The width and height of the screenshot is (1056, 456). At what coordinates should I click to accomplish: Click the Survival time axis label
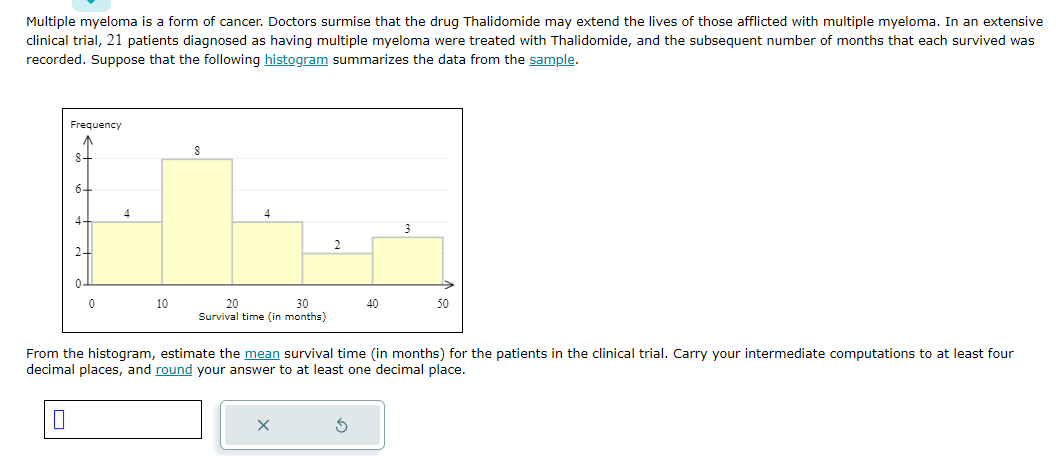(263, 316)
